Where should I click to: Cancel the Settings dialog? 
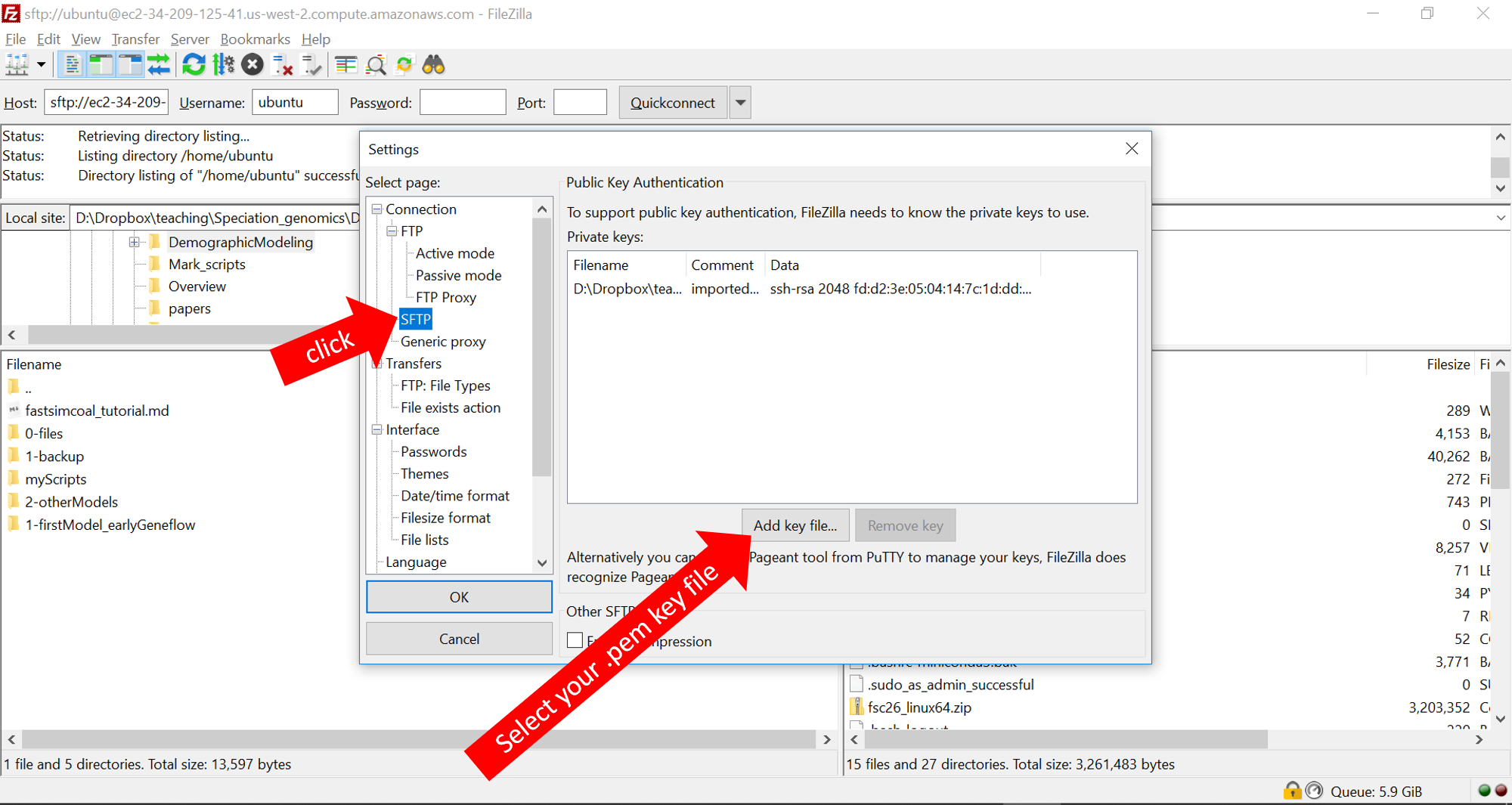coord(459,639)
